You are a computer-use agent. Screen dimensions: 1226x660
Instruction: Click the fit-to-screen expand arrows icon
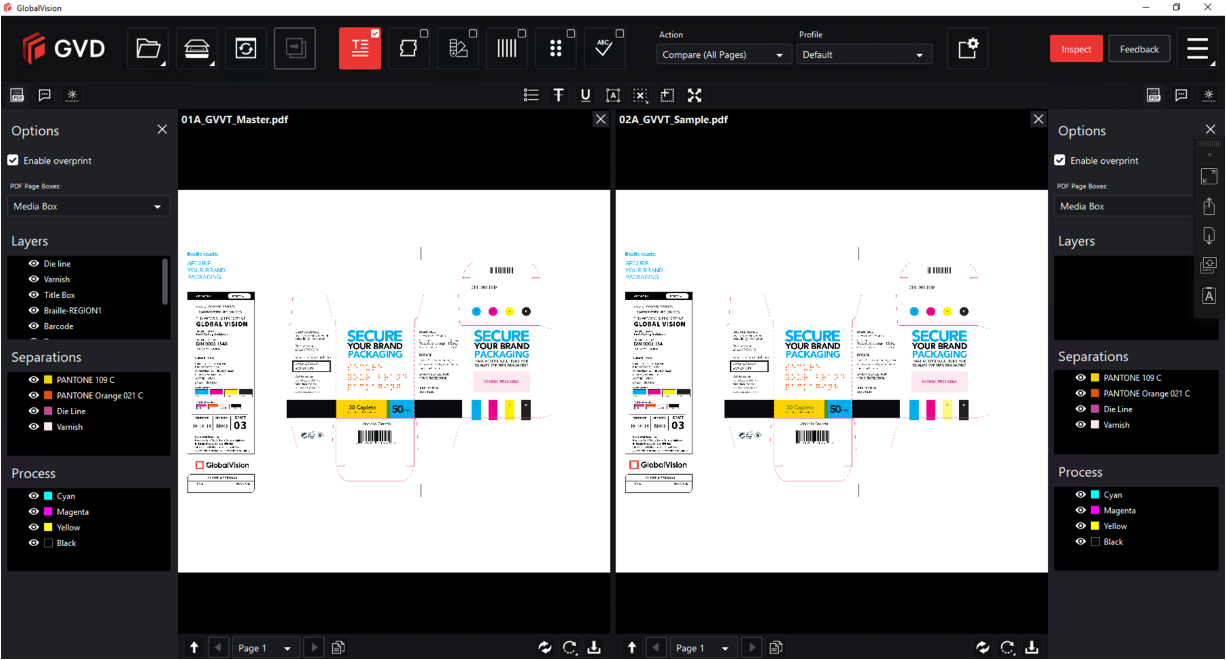(x=695, y=95)
